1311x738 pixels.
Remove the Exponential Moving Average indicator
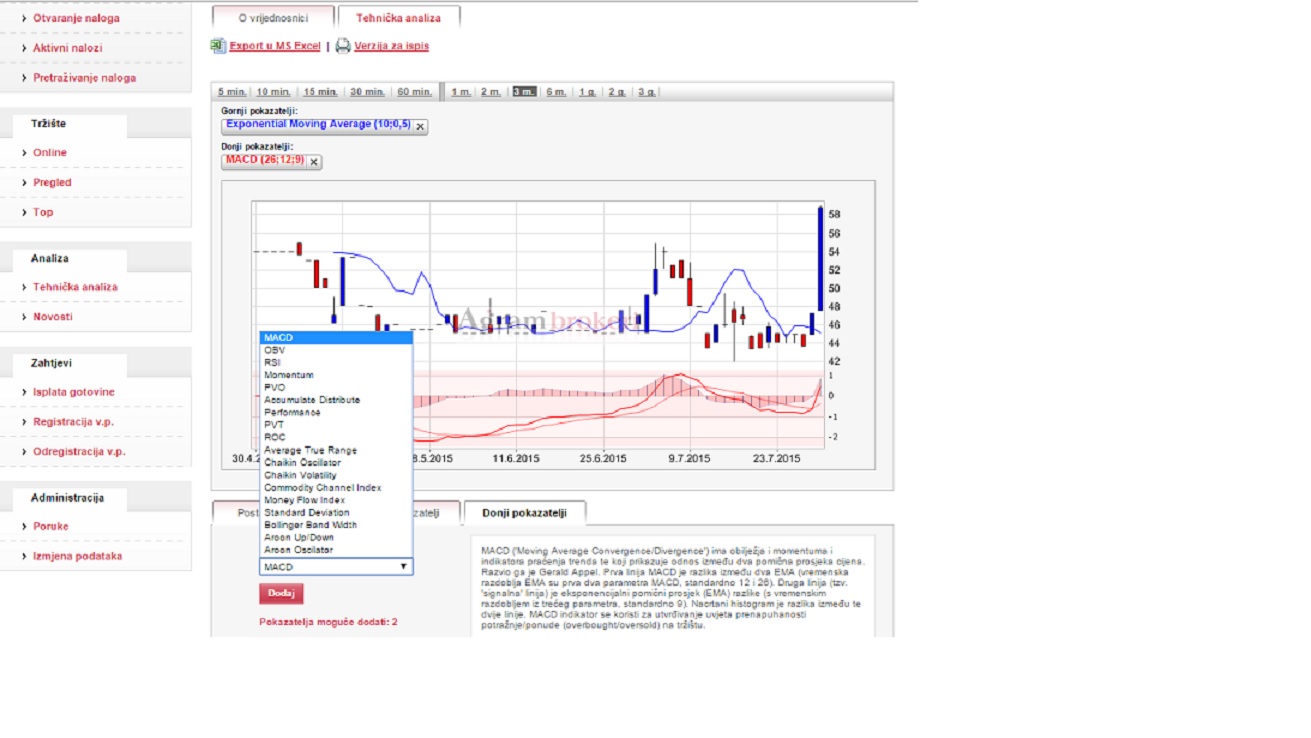coord(420,127)
